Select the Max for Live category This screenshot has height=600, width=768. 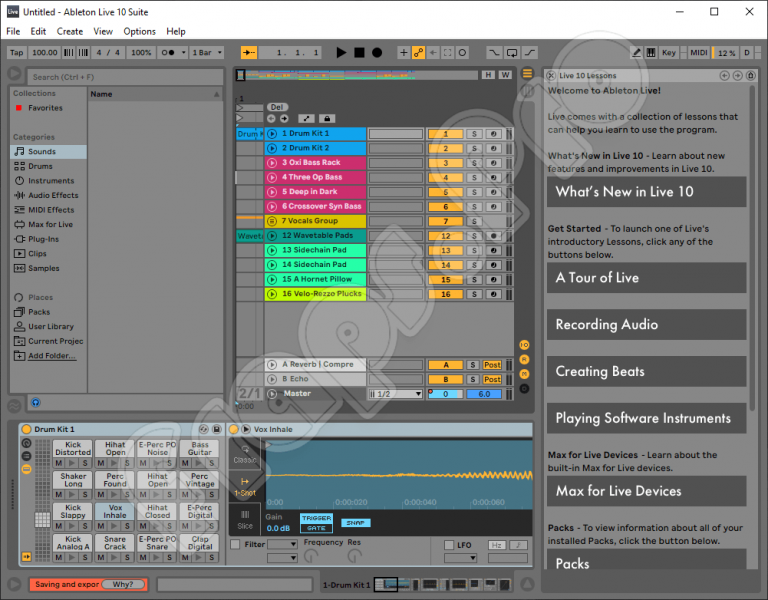(50, 224)
